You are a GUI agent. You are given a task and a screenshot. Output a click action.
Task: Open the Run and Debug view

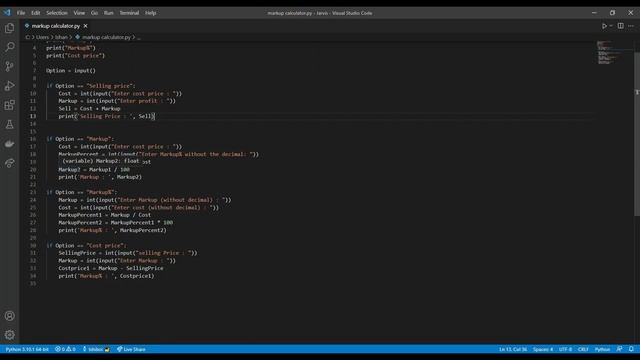pyautogui.click(x=9, y=86)
